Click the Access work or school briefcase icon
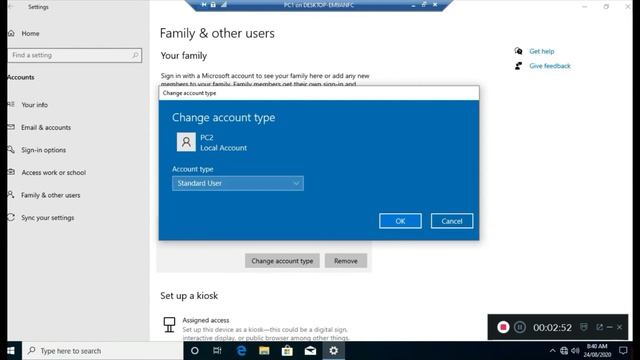640x360 pixels. (x=11, y=172)
